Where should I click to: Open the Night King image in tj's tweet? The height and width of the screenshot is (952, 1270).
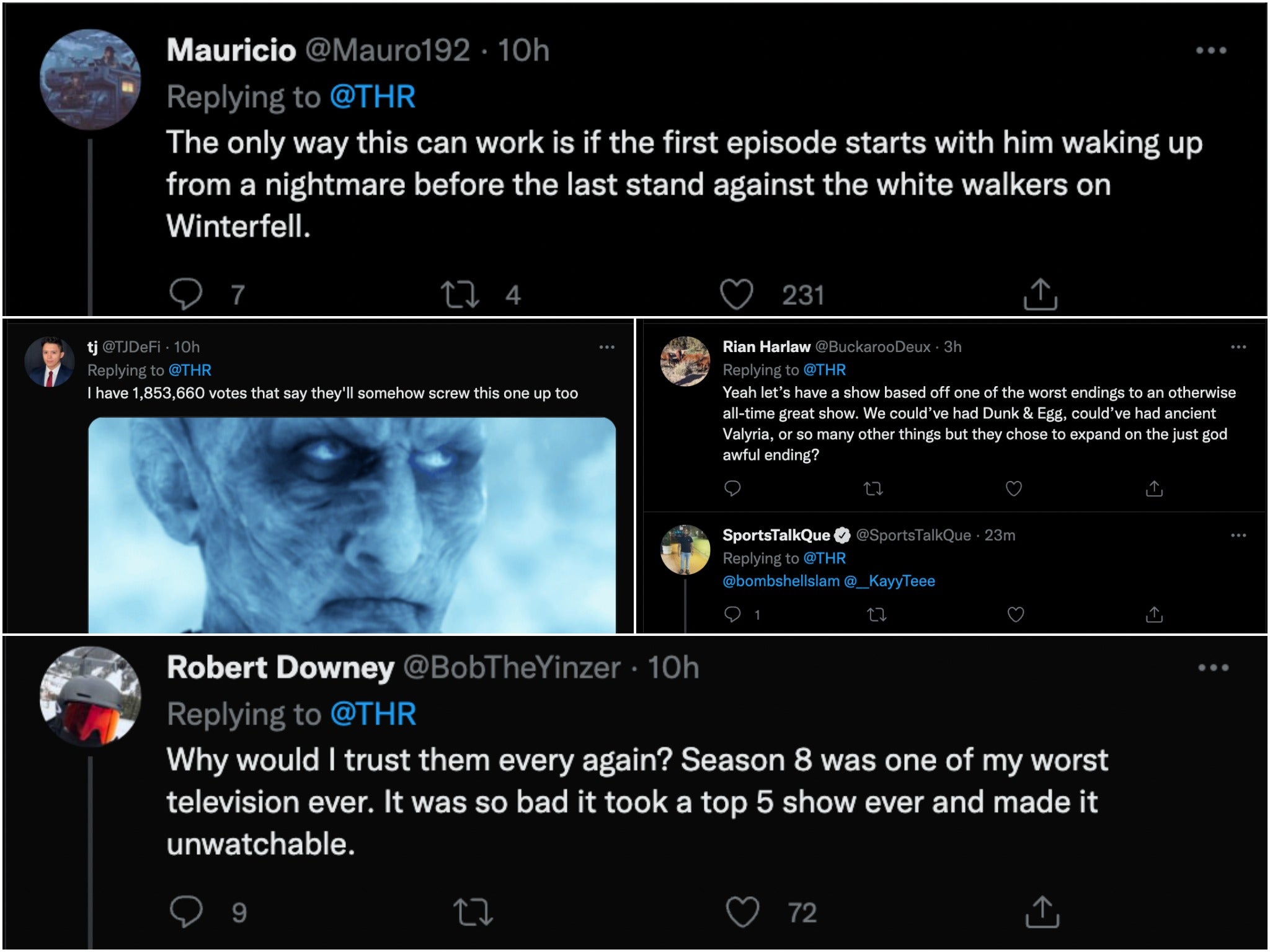(x=352, y=525)
